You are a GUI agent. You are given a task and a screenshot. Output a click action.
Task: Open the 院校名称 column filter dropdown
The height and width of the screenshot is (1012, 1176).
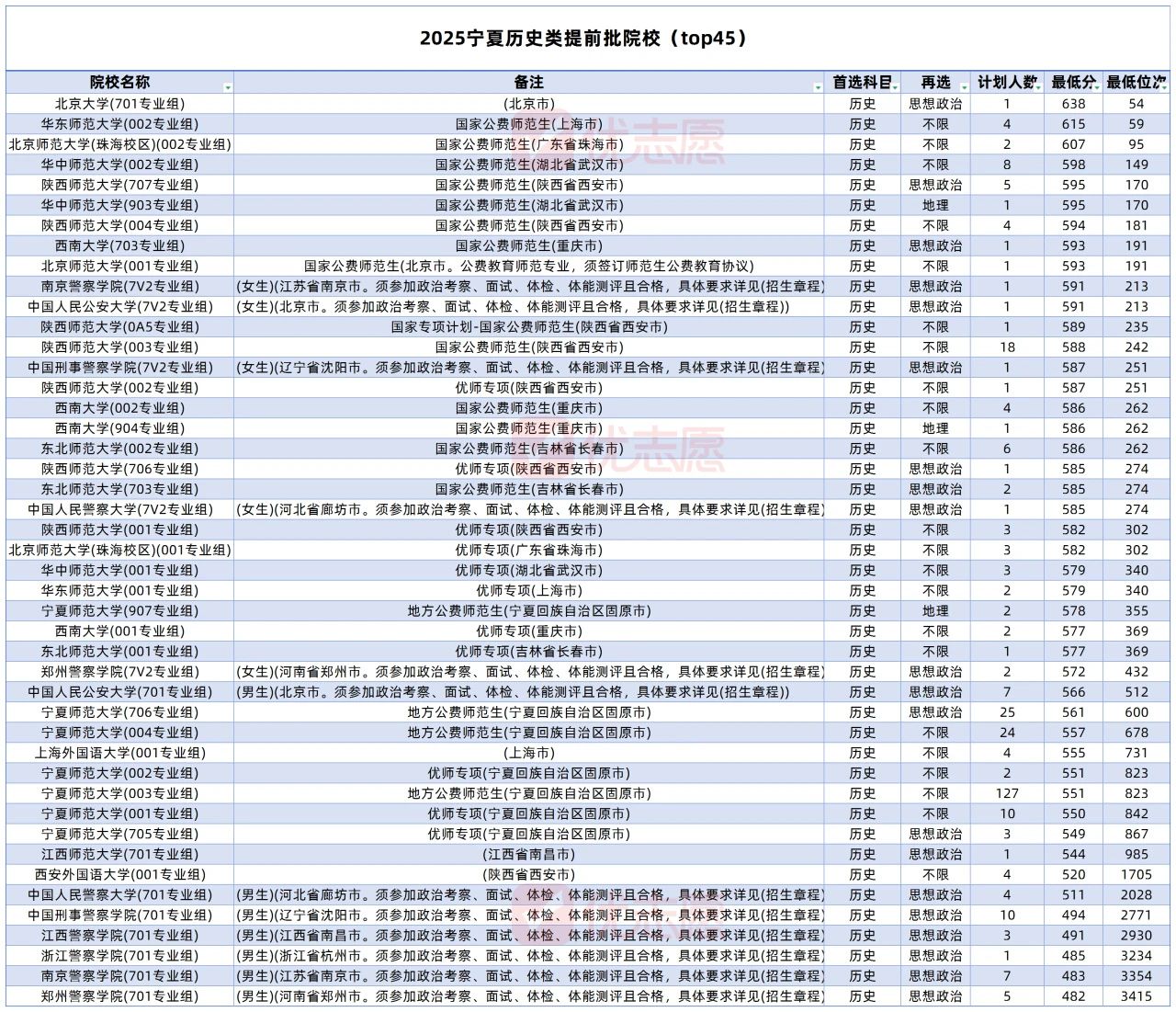pos(227,87)
